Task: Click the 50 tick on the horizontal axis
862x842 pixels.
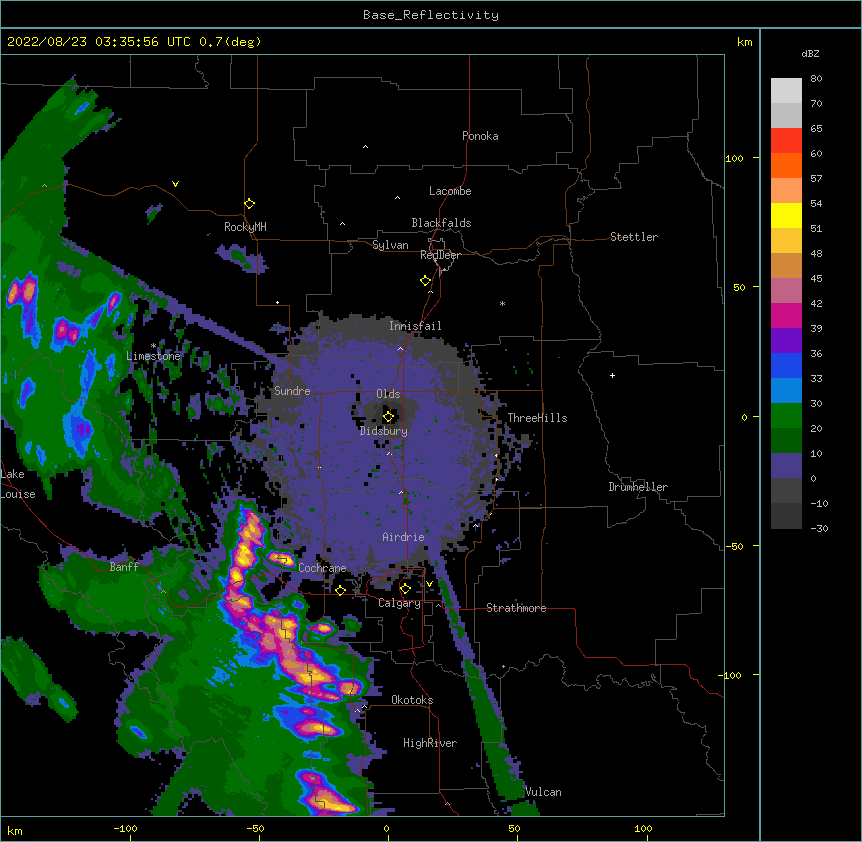Action: pyautogui.click(x=515, y=828)
